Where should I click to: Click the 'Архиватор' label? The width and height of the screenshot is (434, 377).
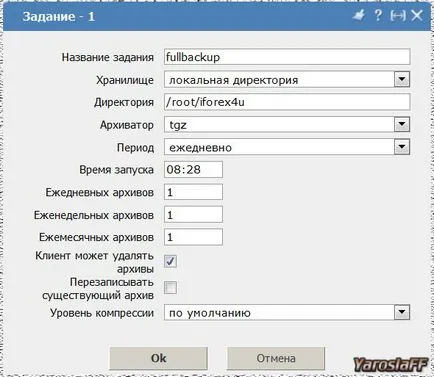point(127,125)
